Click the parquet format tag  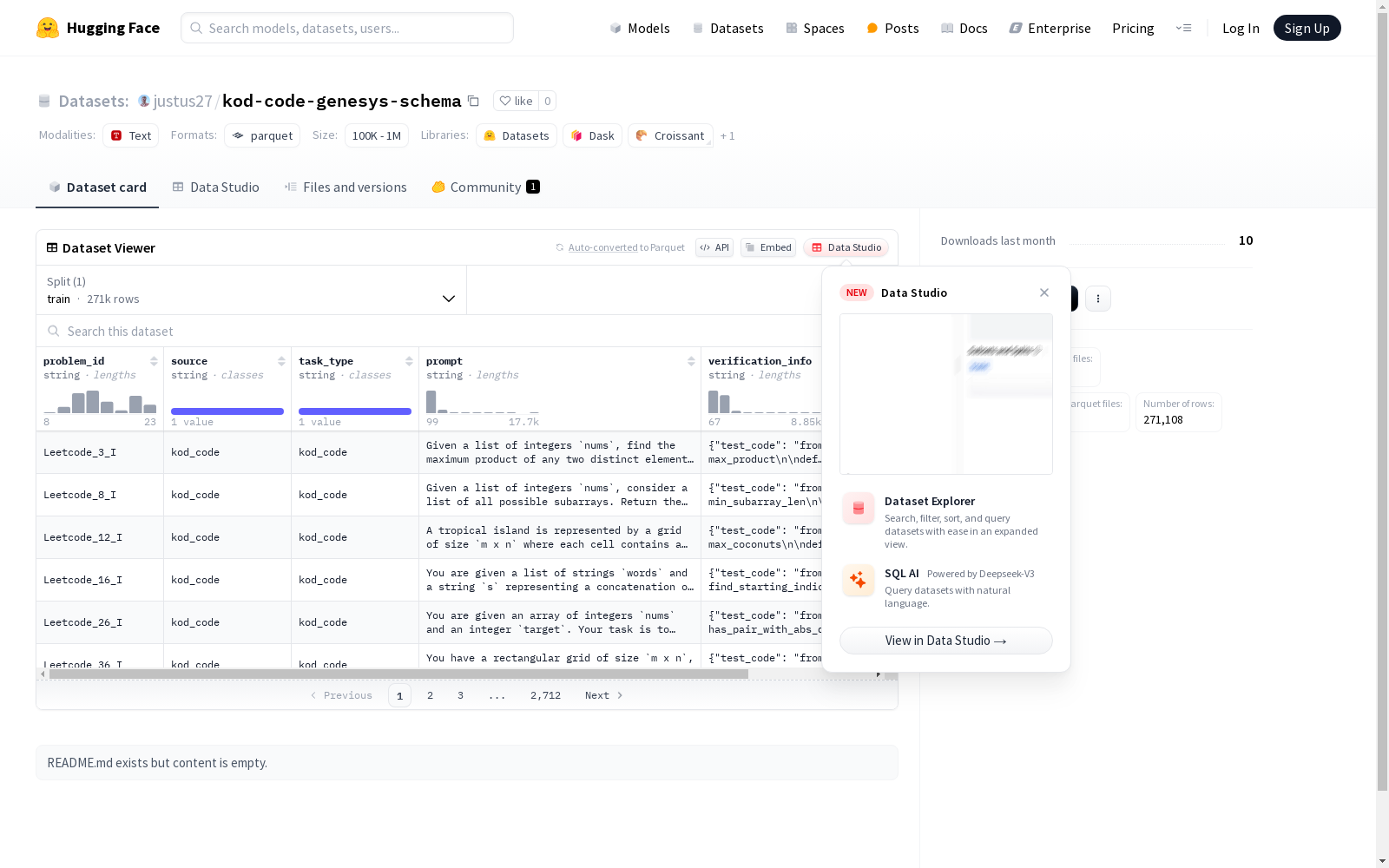click(x=262, y=135)
